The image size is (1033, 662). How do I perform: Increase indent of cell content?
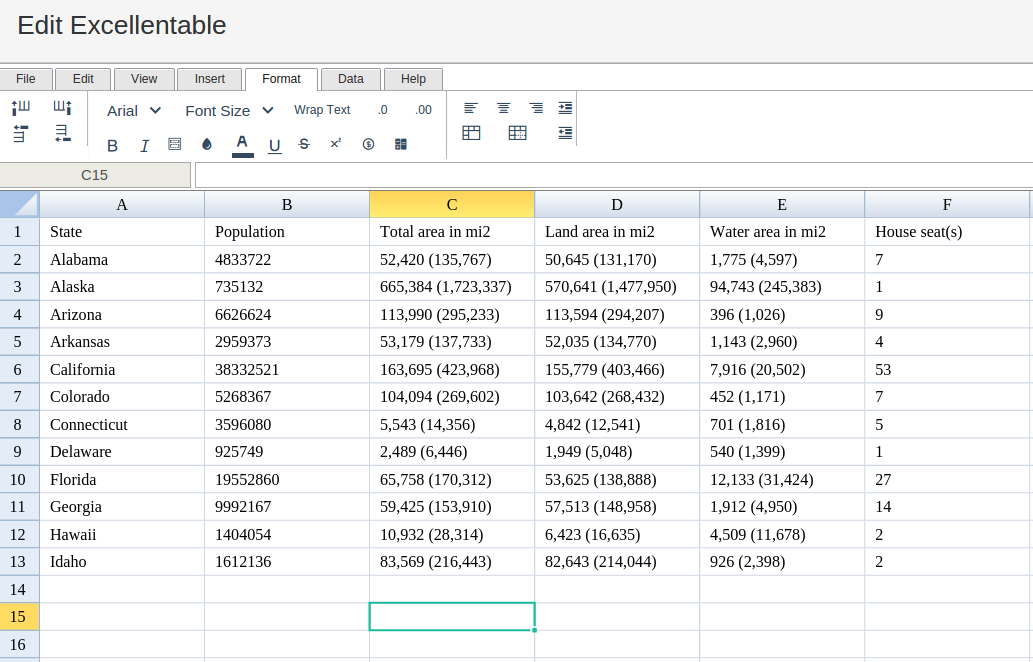click(x=565, y=108)
